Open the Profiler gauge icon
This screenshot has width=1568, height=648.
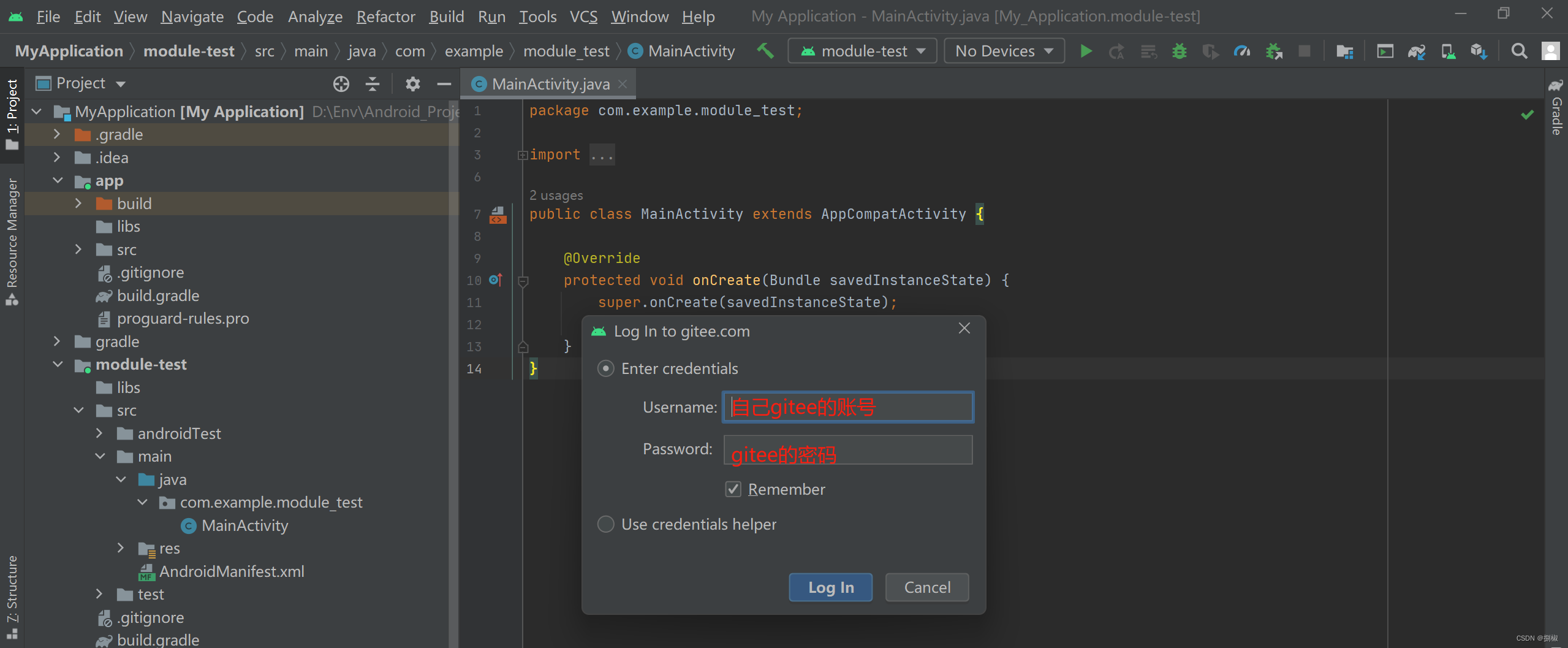(1242, 51)
